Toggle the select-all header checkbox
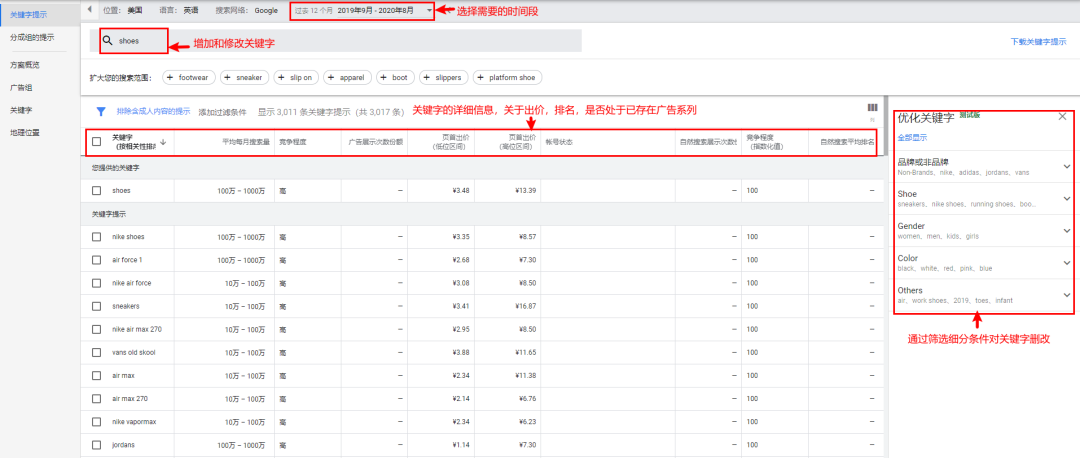 tap(96, 141)
